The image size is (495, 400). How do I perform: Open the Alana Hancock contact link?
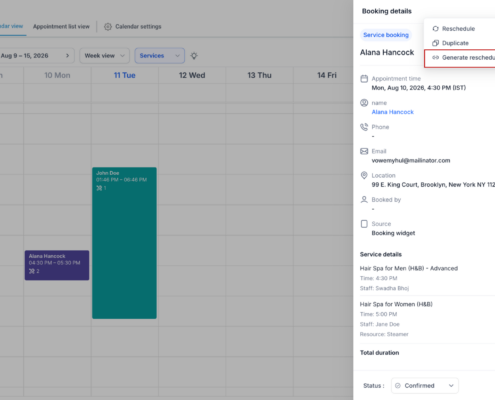point(393,112)
